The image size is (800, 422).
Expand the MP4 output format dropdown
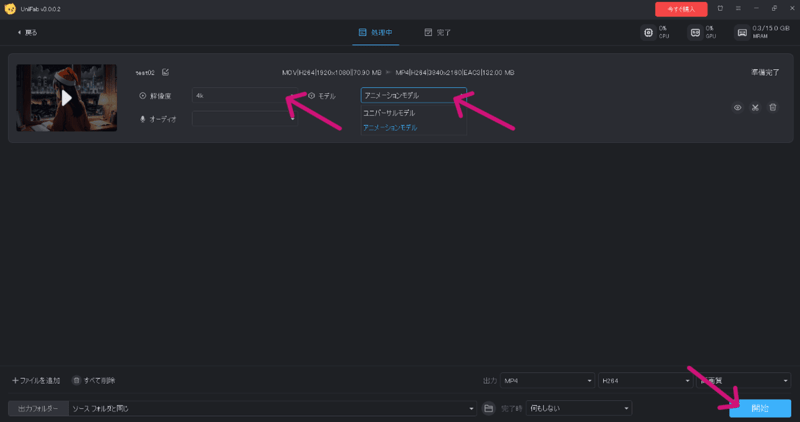coord(547,381)
